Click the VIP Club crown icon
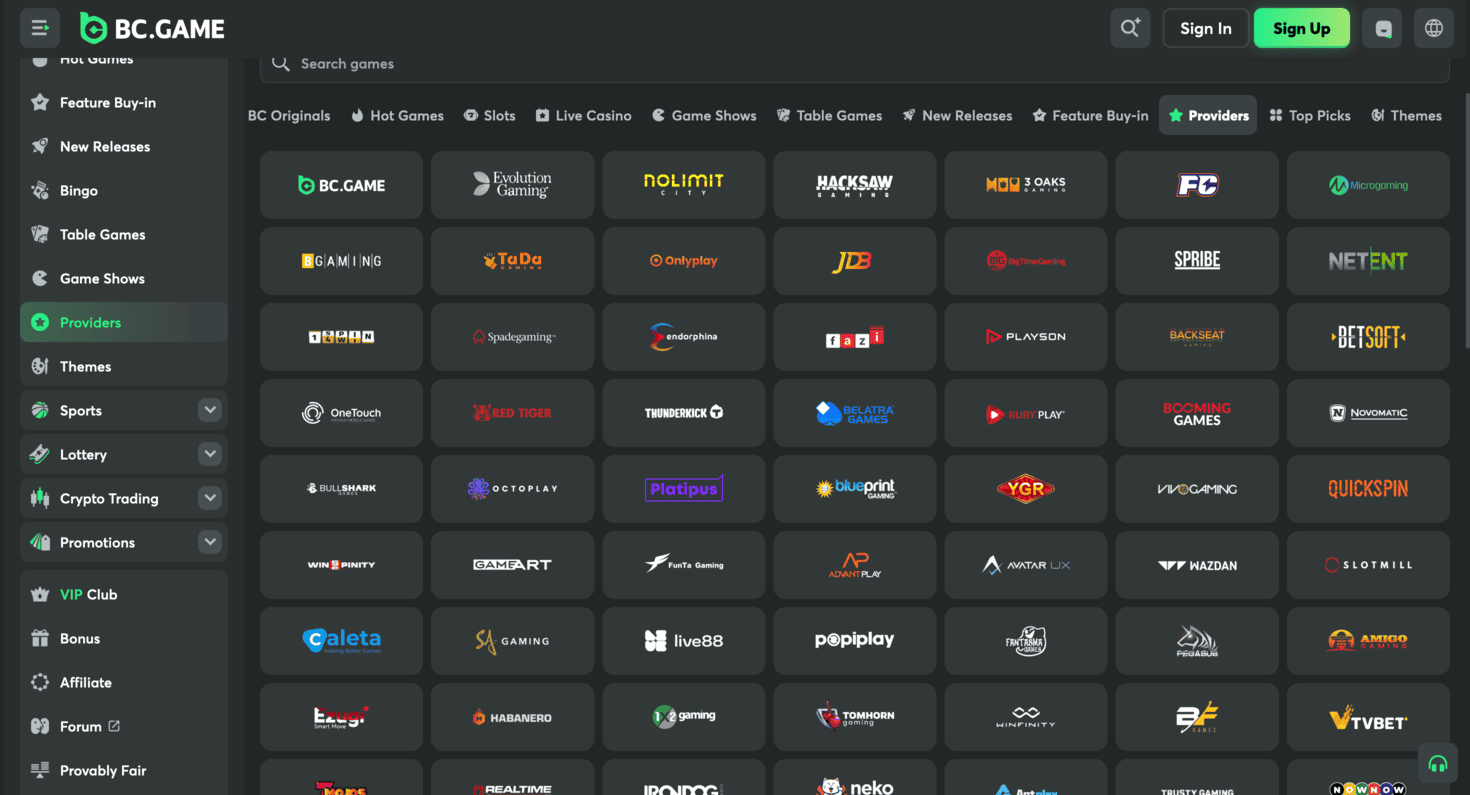 click(40, 594)
